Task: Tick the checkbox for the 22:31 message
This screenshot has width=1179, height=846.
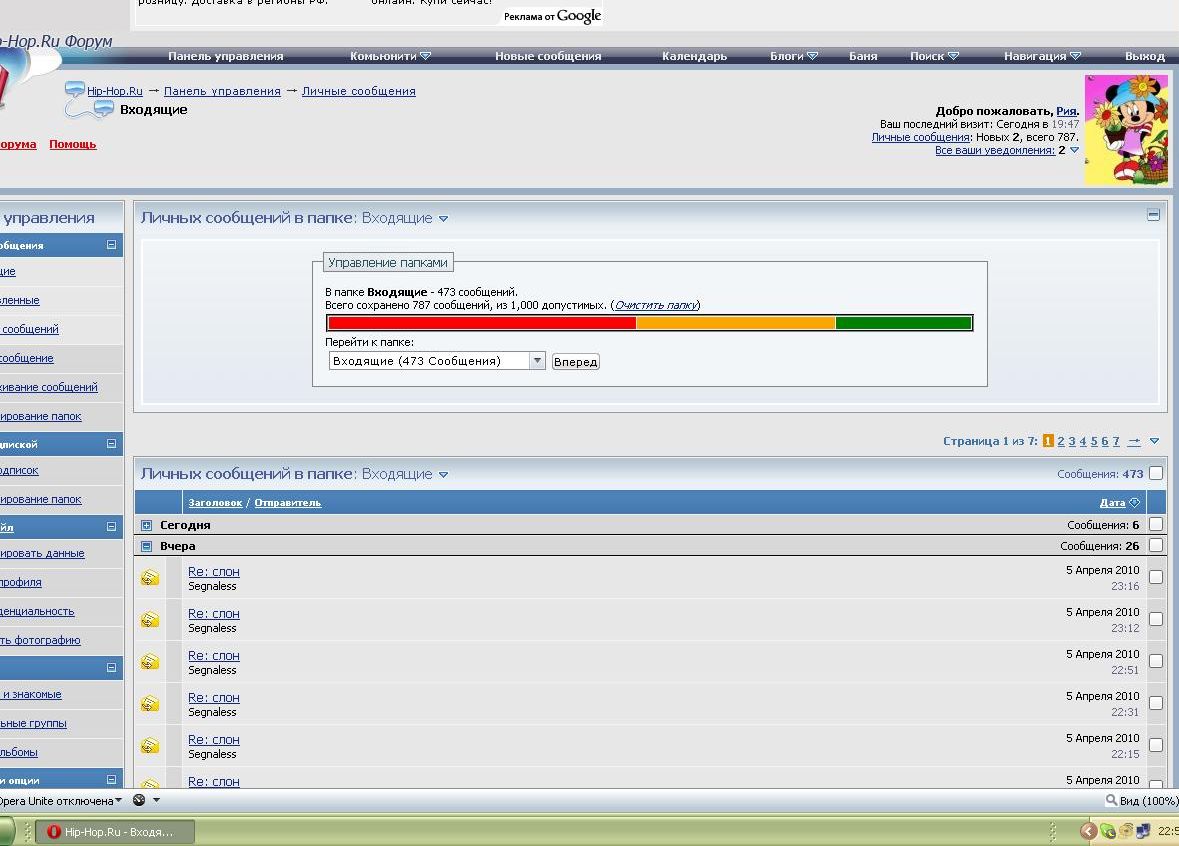Action: 1156,703
